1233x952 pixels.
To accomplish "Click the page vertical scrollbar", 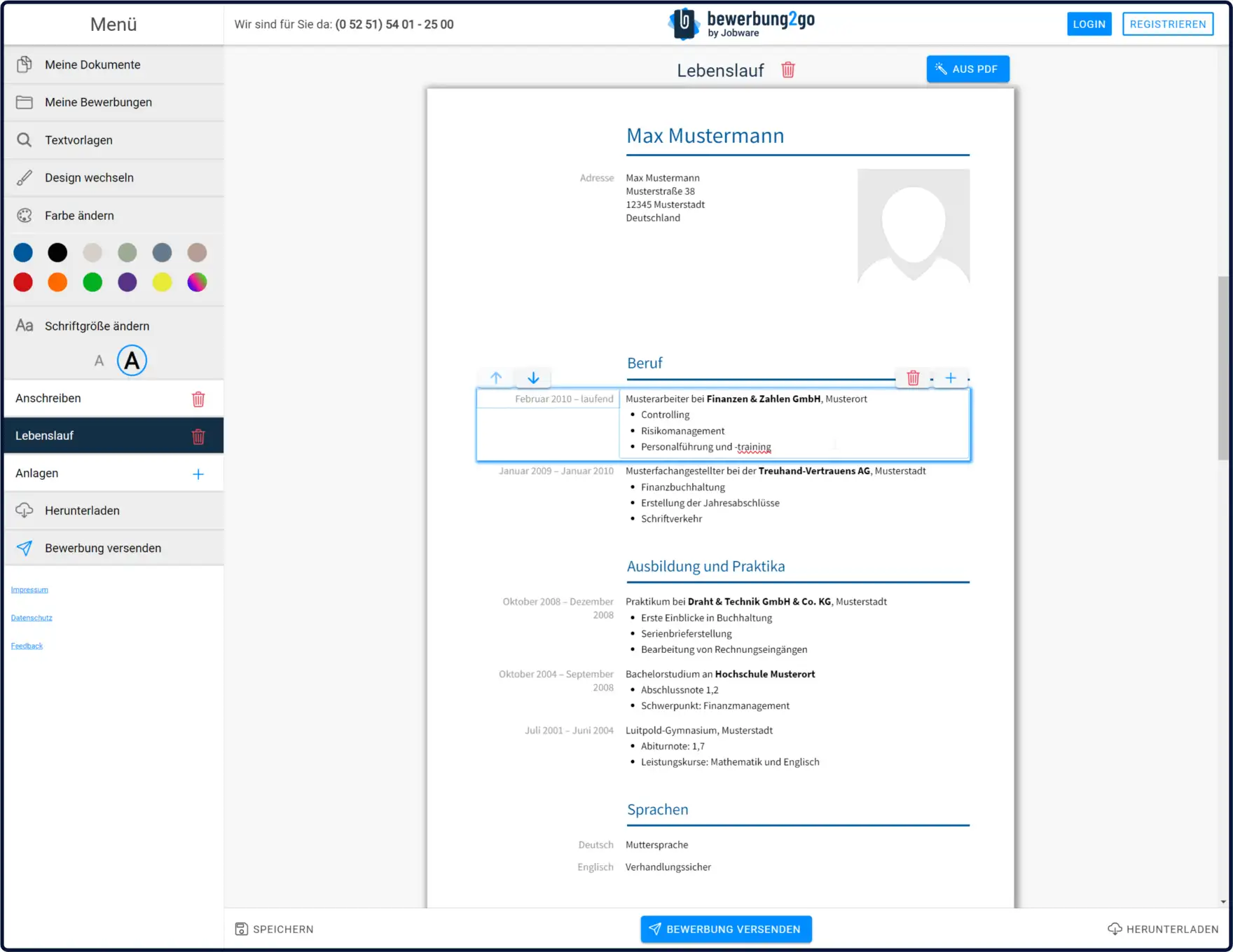I will click(x=1223, y=368).
